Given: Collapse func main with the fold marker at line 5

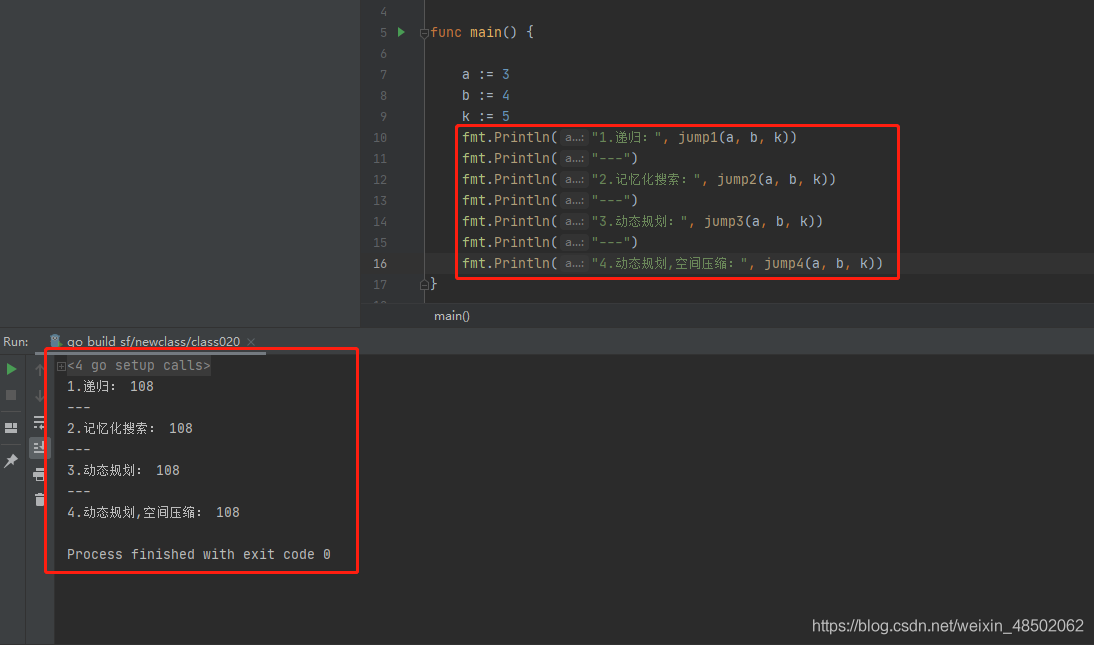Looking at the screenshot, I should click(x=424, y=33).
